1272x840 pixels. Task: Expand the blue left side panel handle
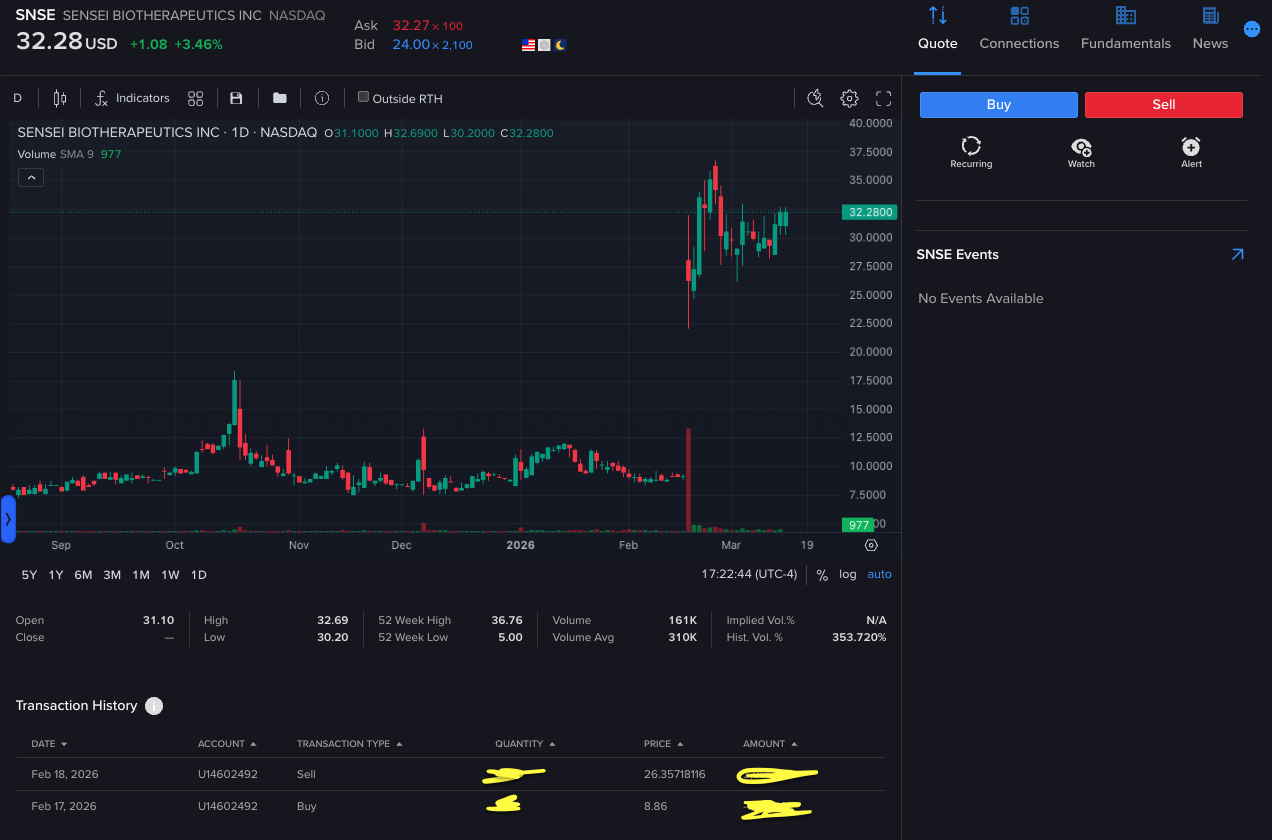[8, 519]
